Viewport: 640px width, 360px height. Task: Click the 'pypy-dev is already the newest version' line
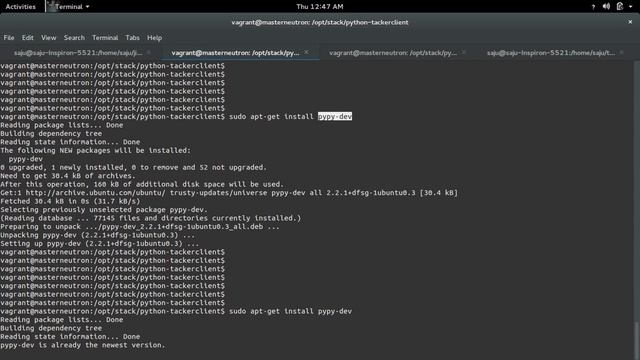tap(82, 345)
